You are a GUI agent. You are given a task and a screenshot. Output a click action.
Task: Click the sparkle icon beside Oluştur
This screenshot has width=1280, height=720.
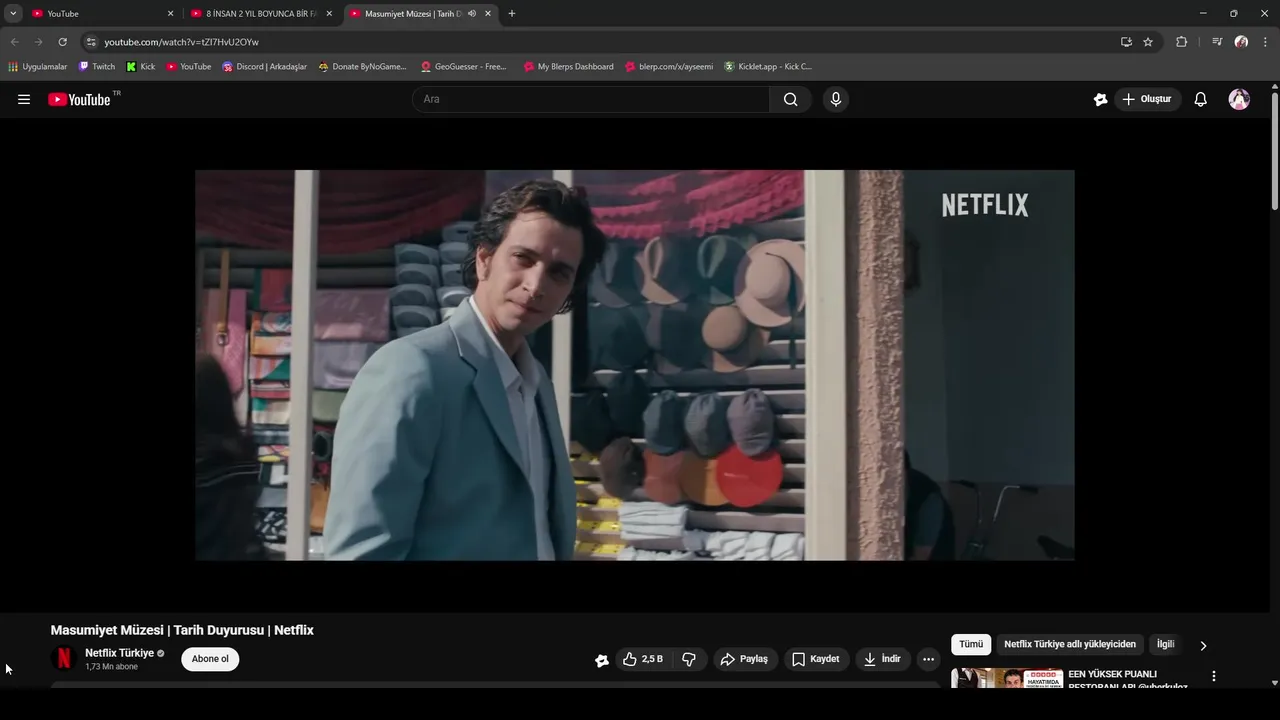[1100, 99]
